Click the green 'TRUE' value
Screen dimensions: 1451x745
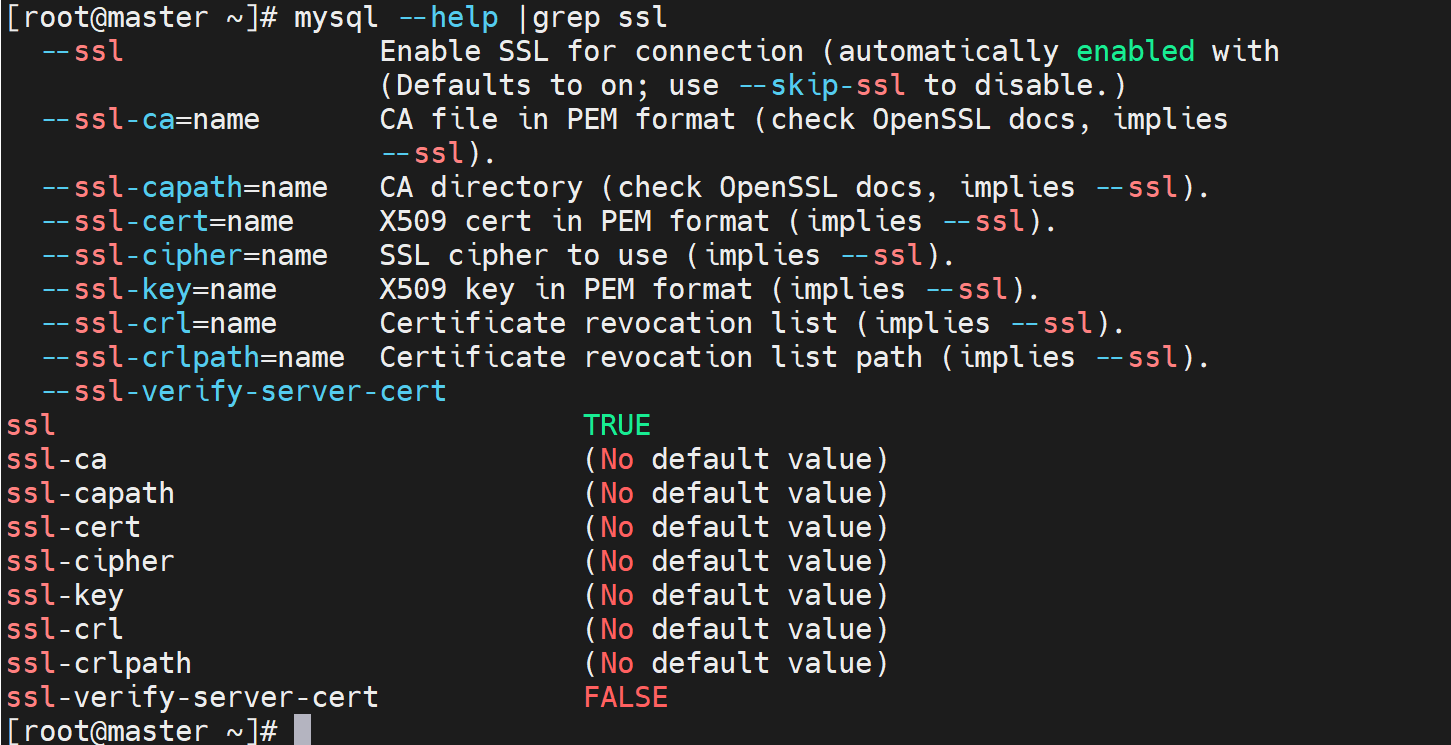(x=617, y=426)
